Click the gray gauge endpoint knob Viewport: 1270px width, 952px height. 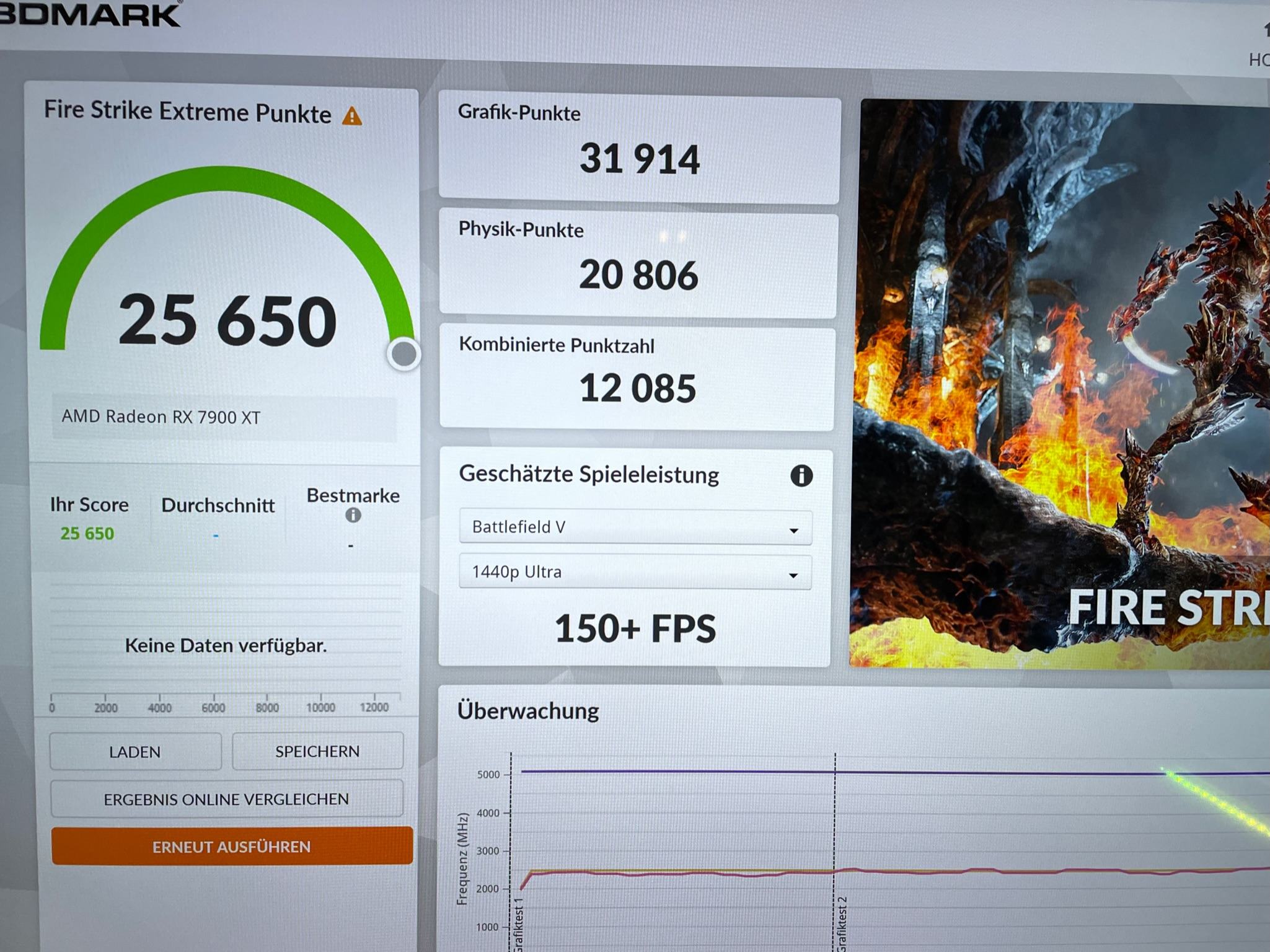pos(404,355)
